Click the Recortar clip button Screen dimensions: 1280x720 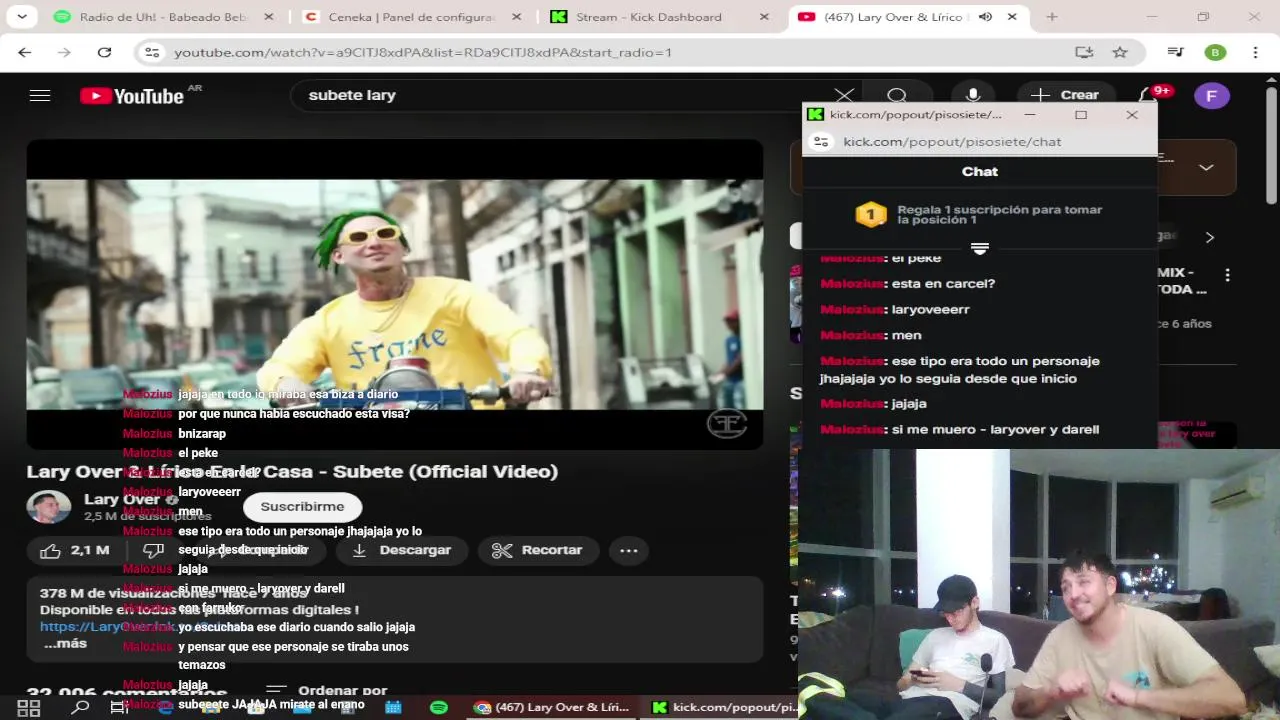click(x=538, y=550)
